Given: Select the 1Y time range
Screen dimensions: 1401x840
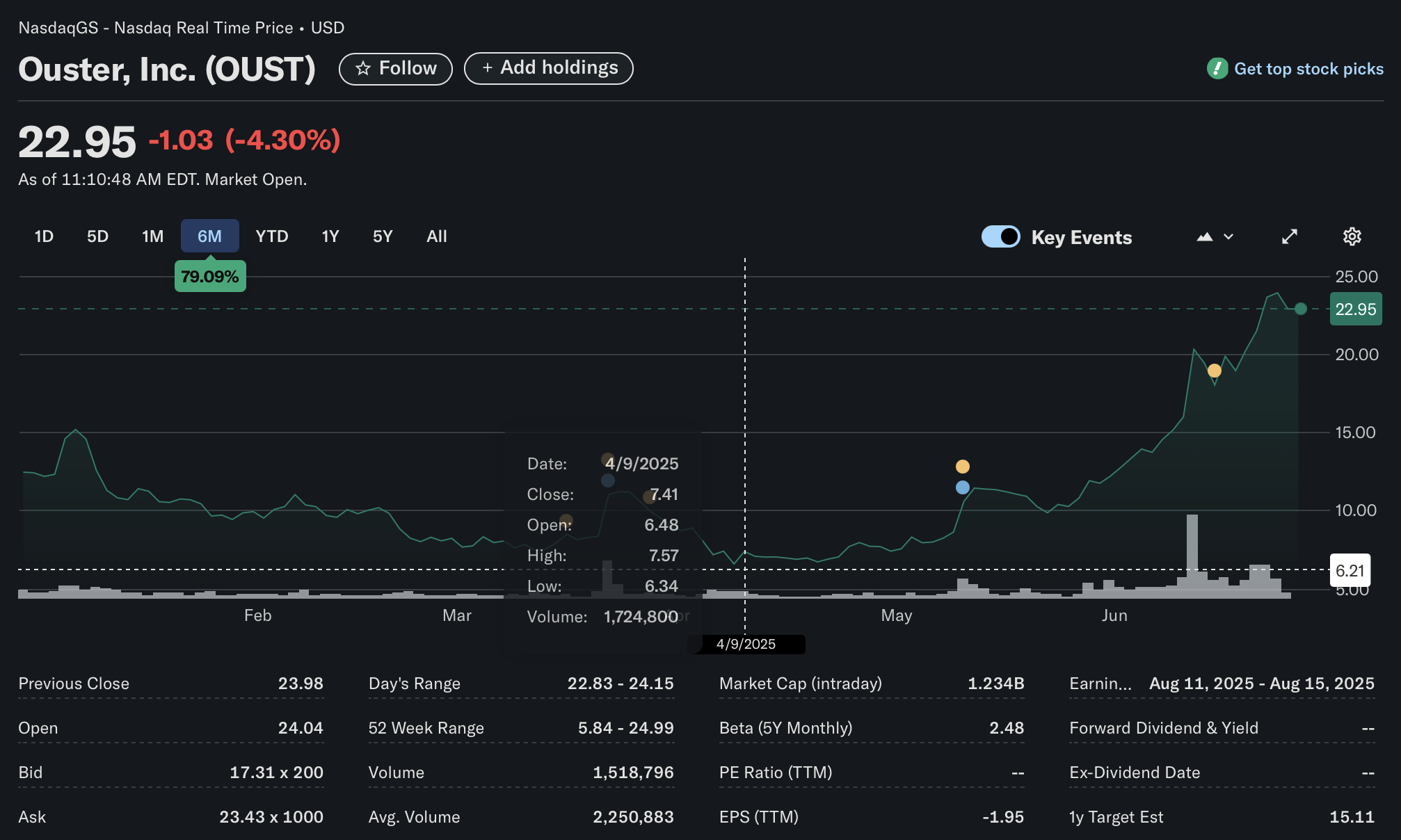Looking at the screenshot, I should point(330,236).
